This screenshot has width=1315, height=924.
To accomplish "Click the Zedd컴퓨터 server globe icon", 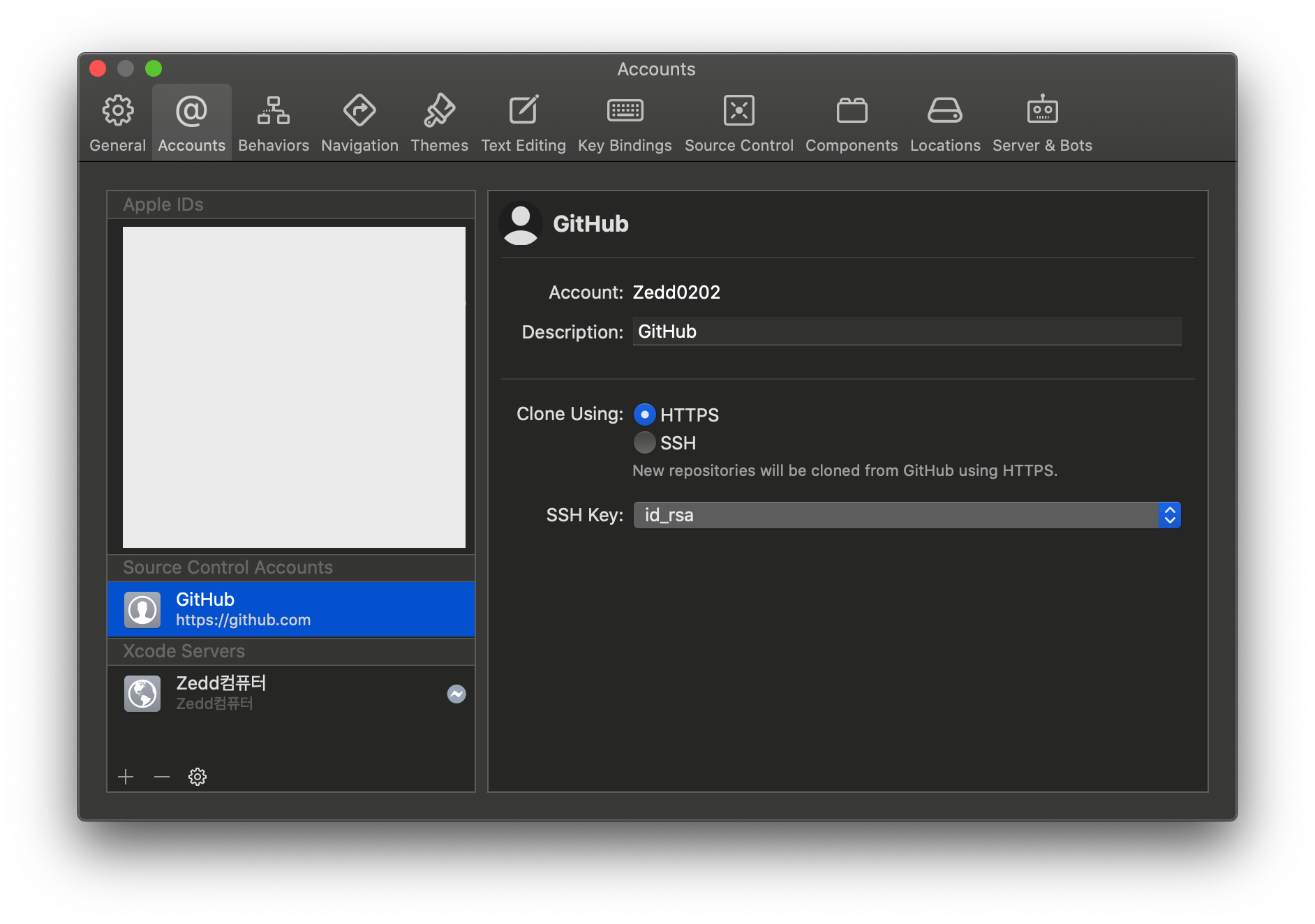I will pos(142,693).
